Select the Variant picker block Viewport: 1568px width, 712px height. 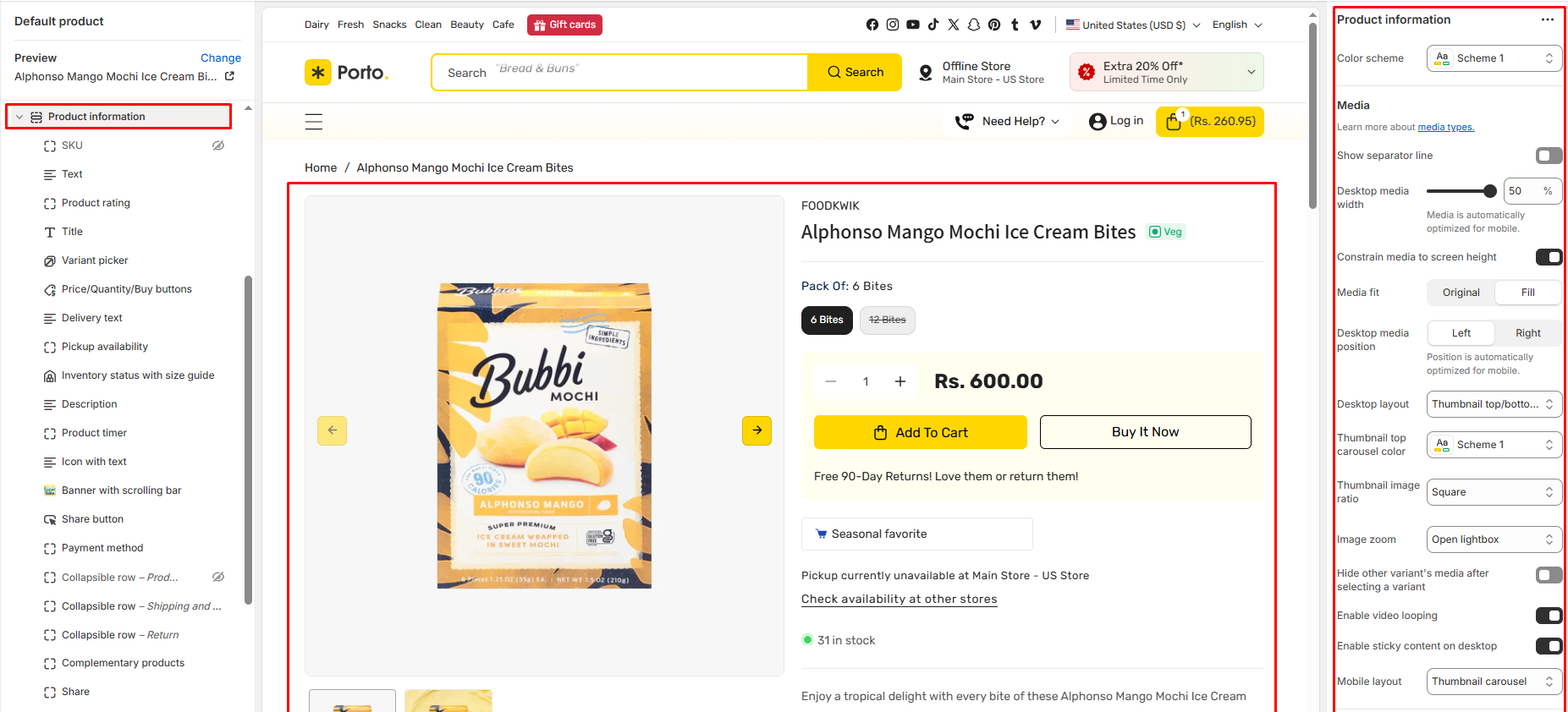(95, 260)
